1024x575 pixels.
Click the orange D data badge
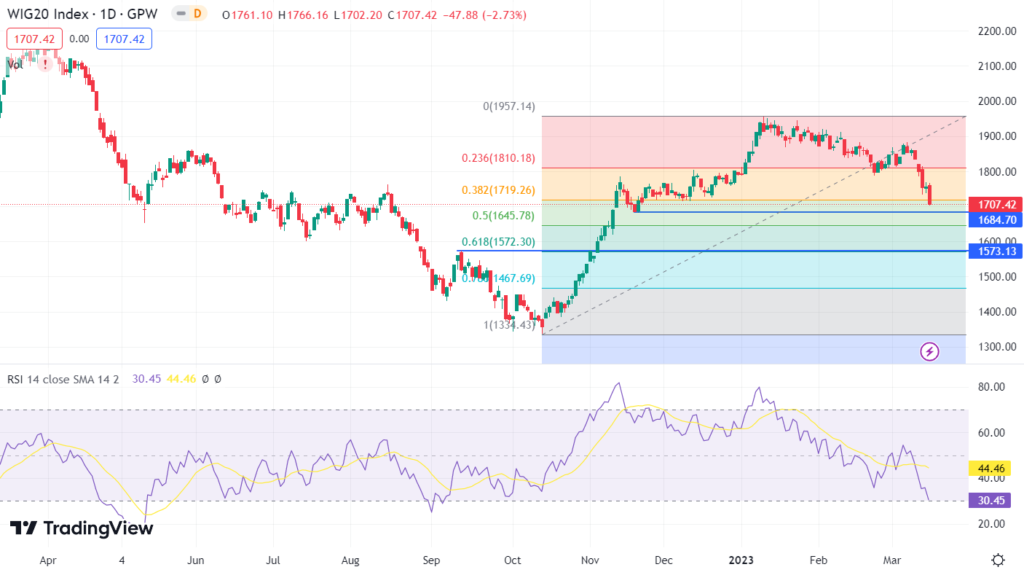pyautogui.click(x=197, y=15)
